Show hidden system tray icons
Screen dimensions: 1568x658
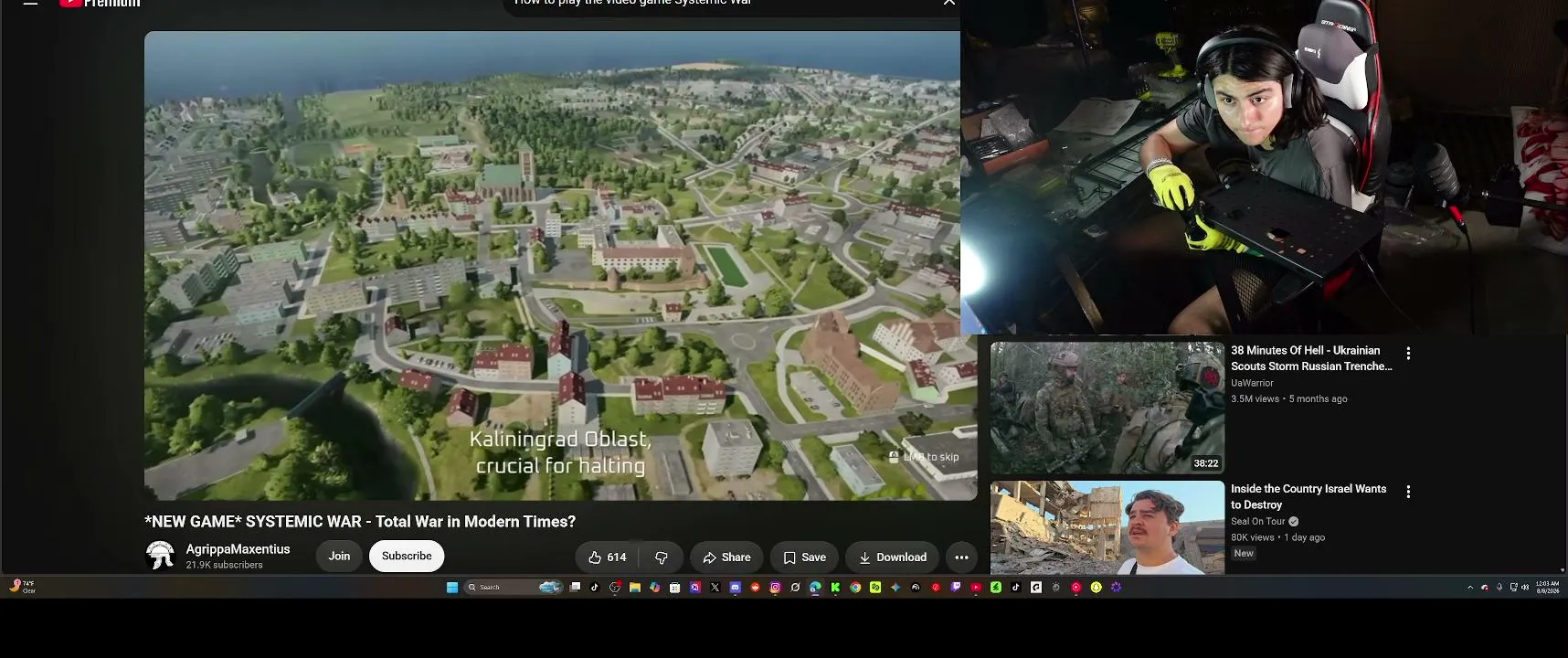1470,588
